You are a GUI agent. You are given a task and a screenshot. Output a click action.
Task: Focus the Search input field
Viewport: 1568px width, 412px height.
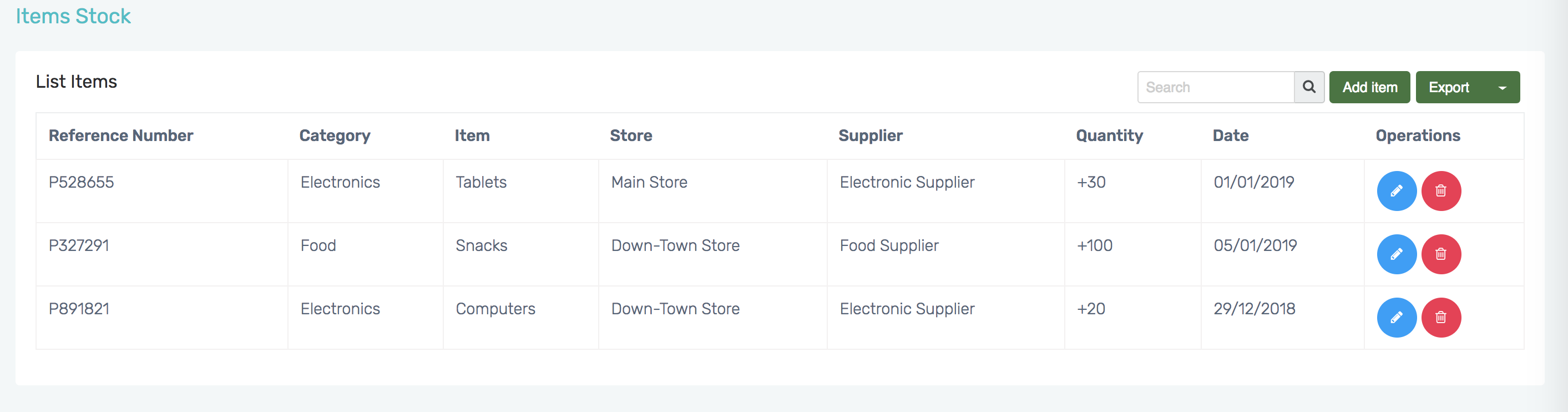click(1215, 87)
